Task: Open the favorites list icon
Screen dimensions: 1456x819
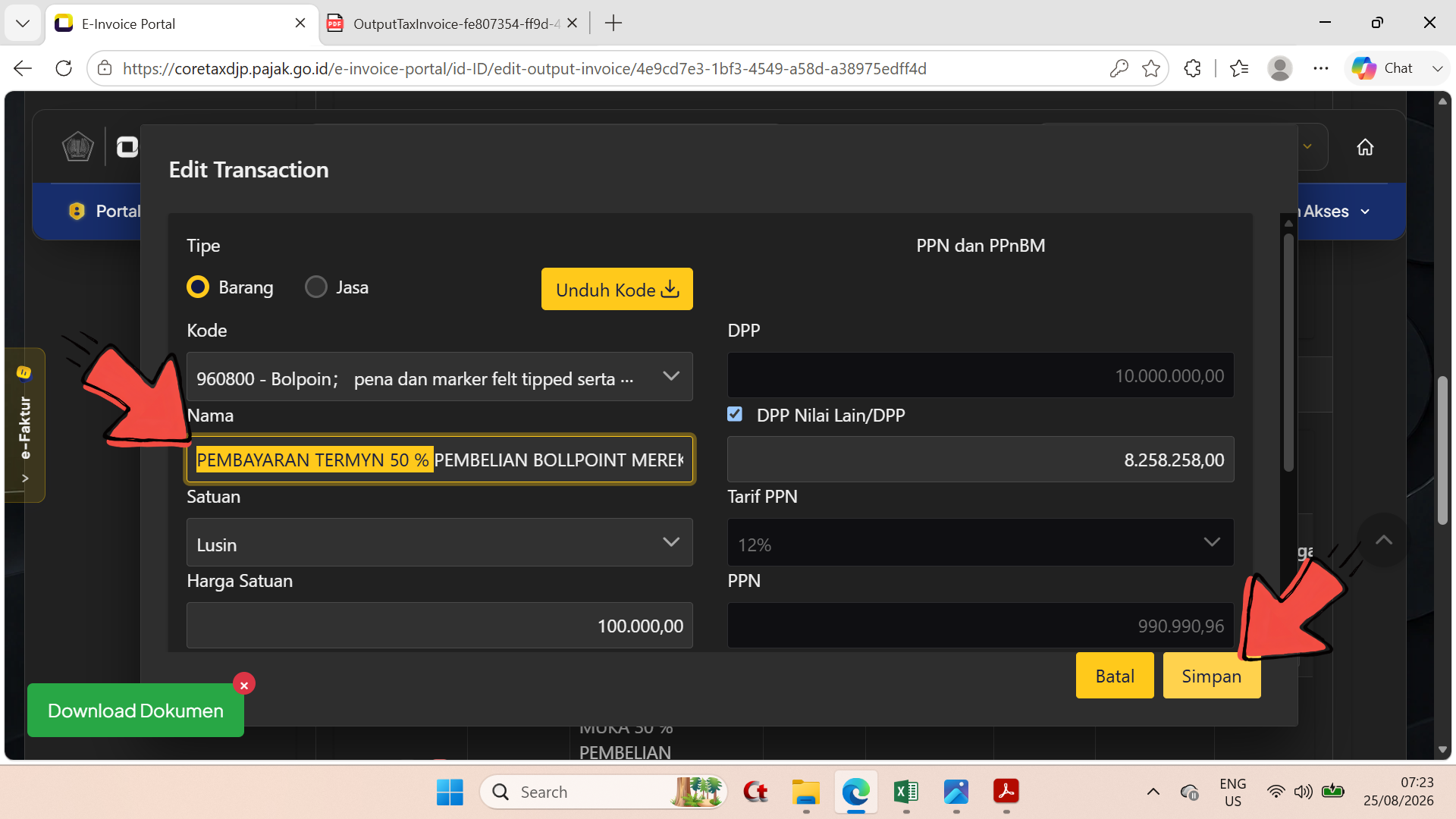Action: (x=1239, y=68)
